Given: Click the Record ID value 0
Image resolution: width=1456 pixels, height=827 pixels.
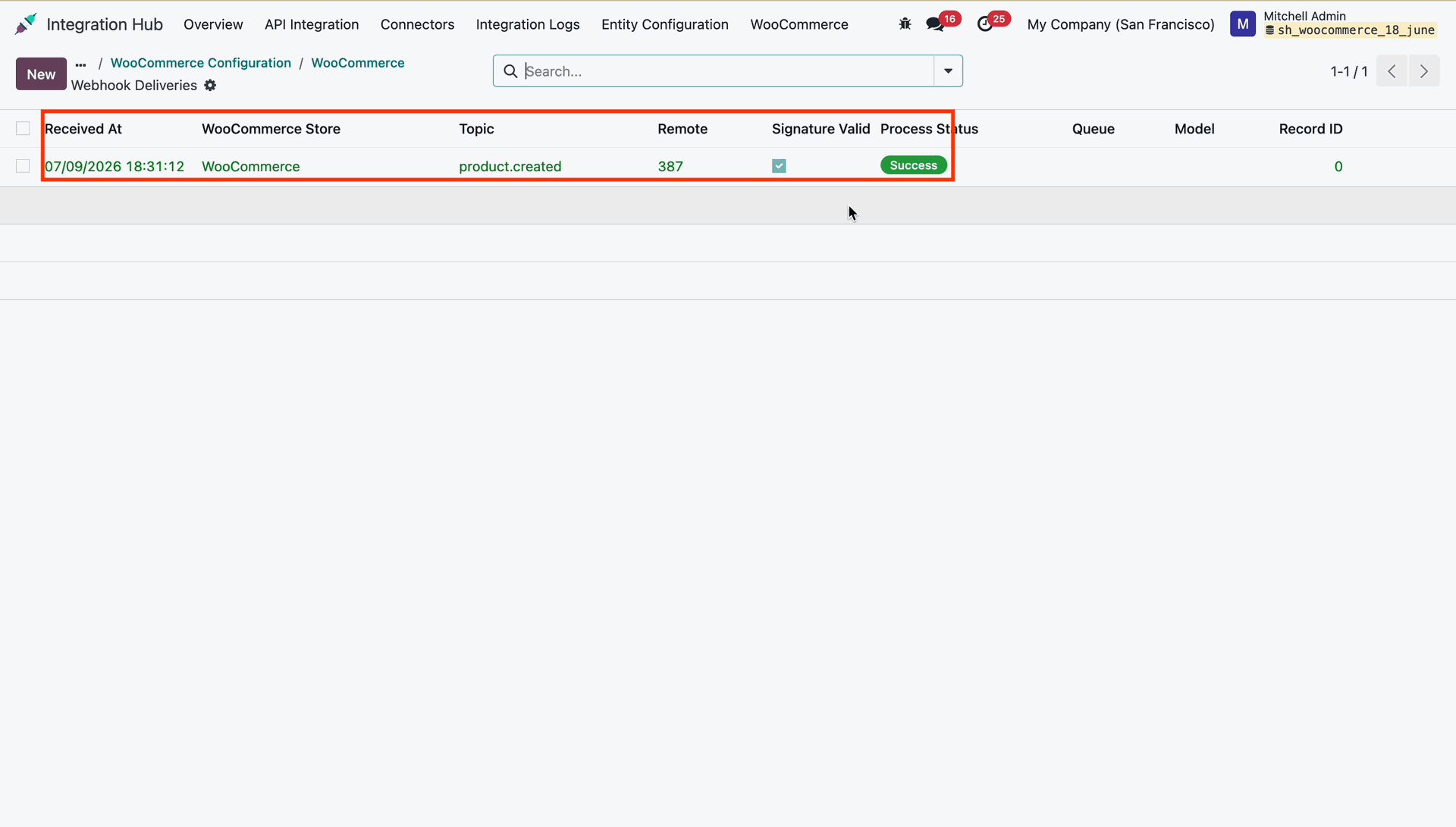Looking at the screenshot, I should pyautogui.click(x=1338, y=167).
